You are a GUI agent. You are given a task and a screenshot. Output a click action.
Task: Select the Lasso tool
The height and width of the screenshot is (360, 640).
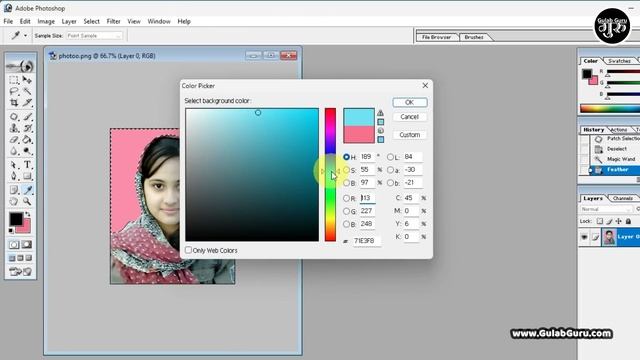click(14, 91)
